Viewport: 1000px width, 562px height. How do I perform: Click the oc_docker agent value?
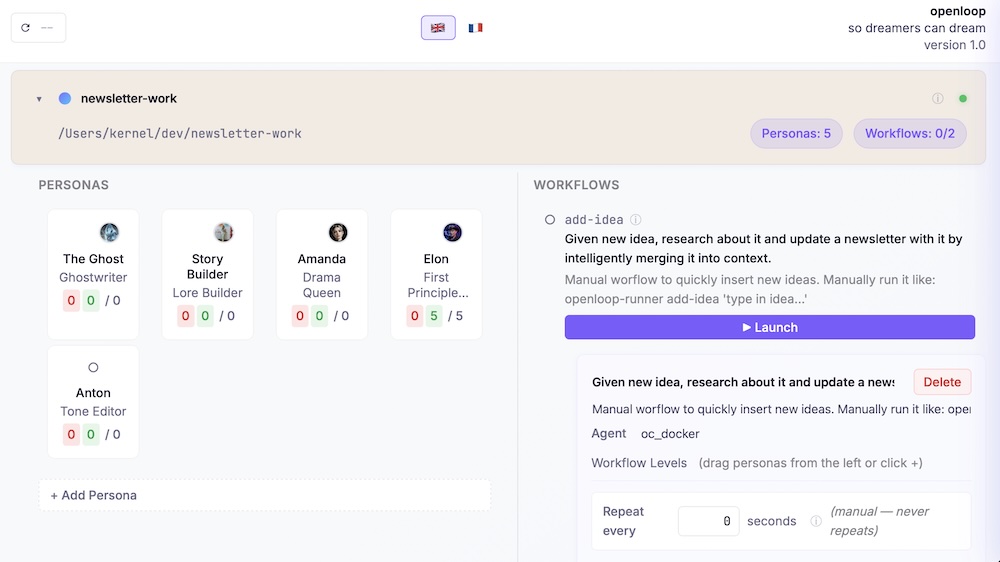coord(670,434)
